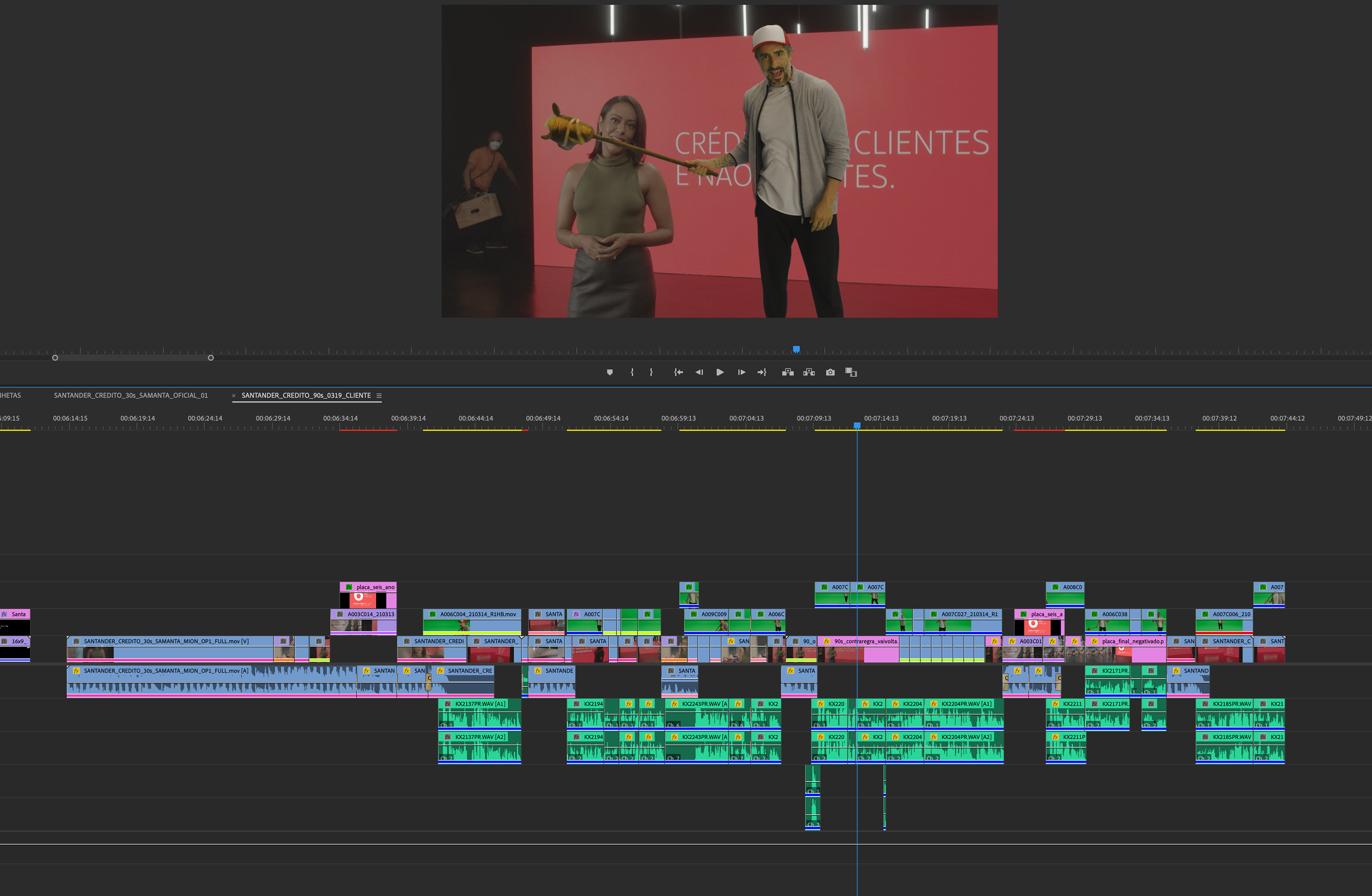This screenshot has height=896, width=1372.
Task: Click ruler timecode 00:06:14:15
Action: pyautogui.click(x=70, y=419)
